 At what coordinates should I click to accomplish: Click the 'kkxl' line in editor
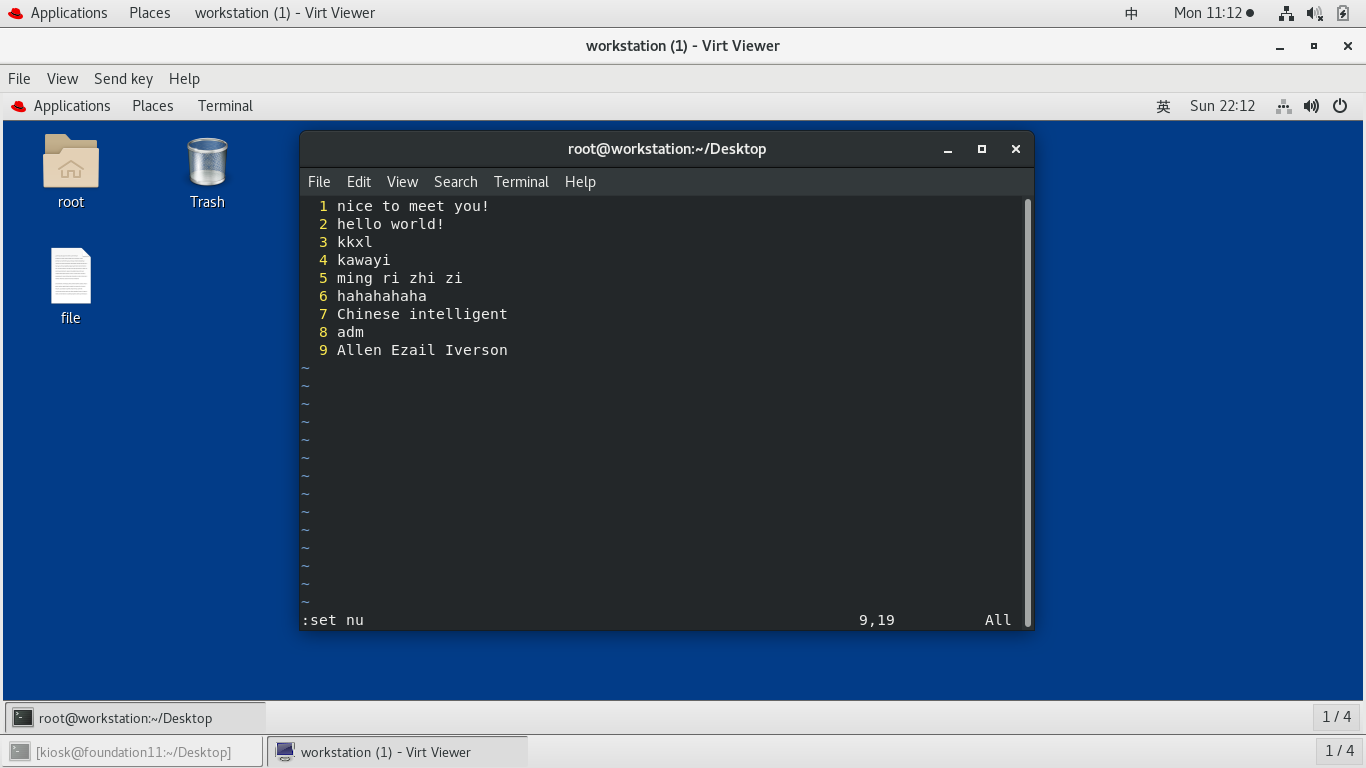pyautogui.click(x=354, y=242)
